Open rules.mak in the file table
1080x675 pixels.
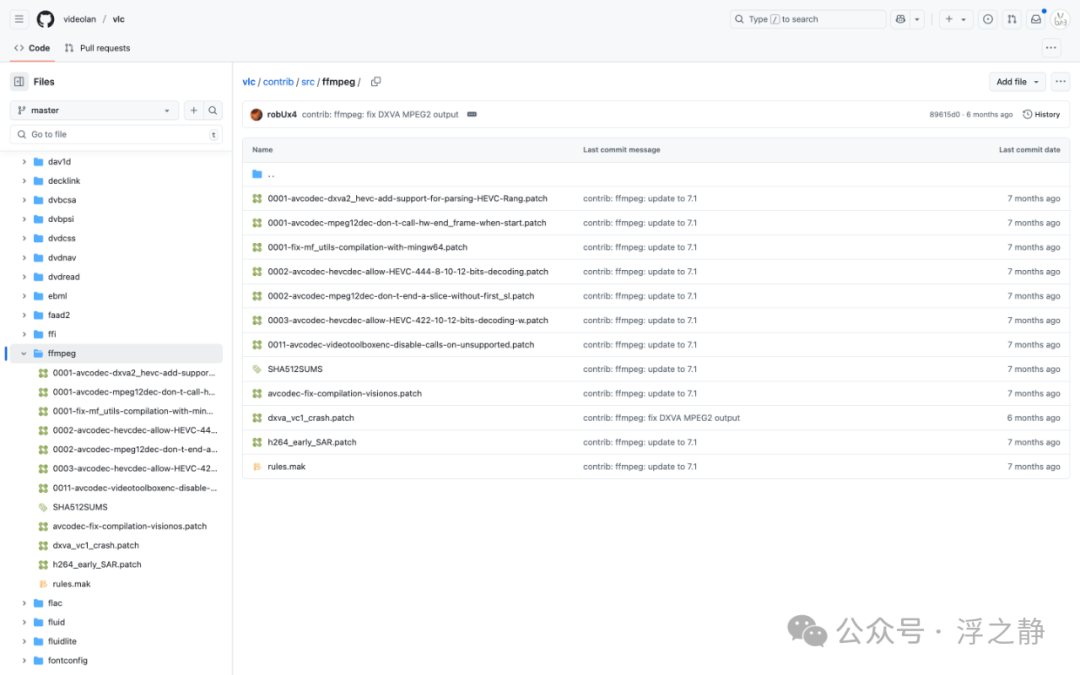[x=287, y=466]
